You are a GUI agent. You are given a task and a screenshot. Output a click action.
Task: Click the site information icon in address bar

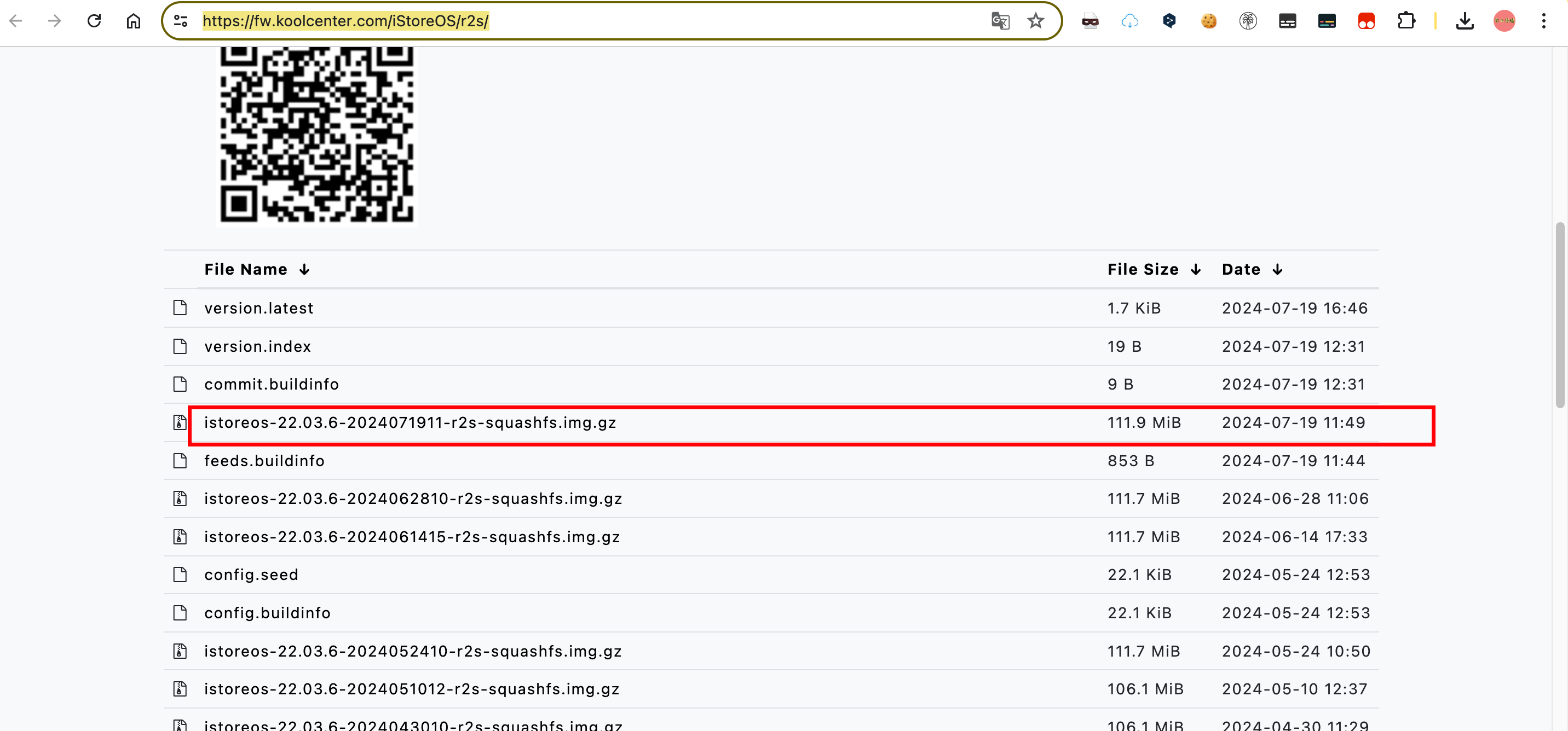click(x=181, y=21)
